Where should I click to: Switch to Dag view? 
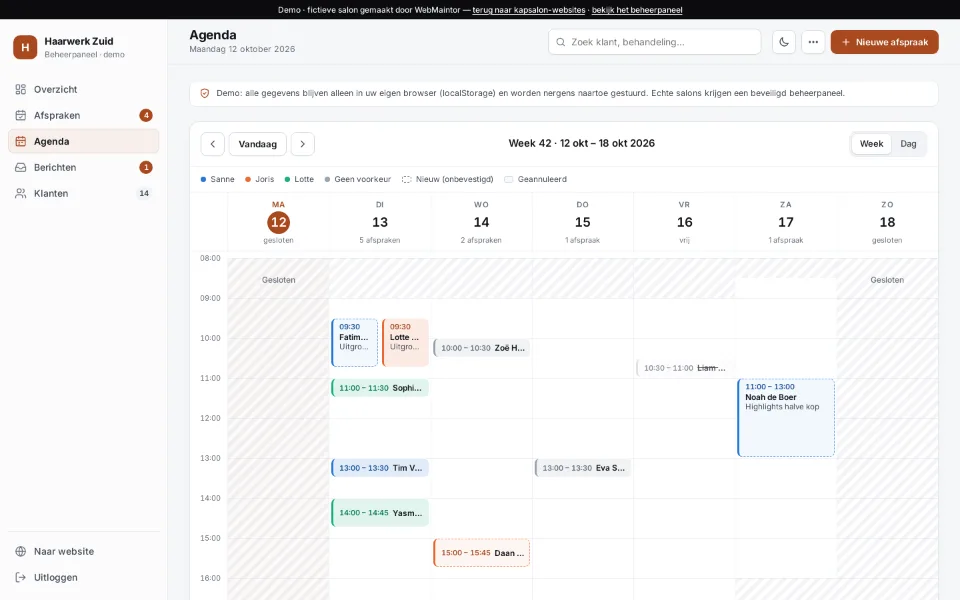click(x=908, y=144)
